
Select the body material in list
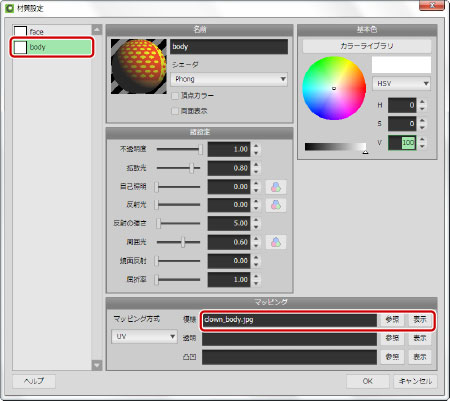[52, 47]
